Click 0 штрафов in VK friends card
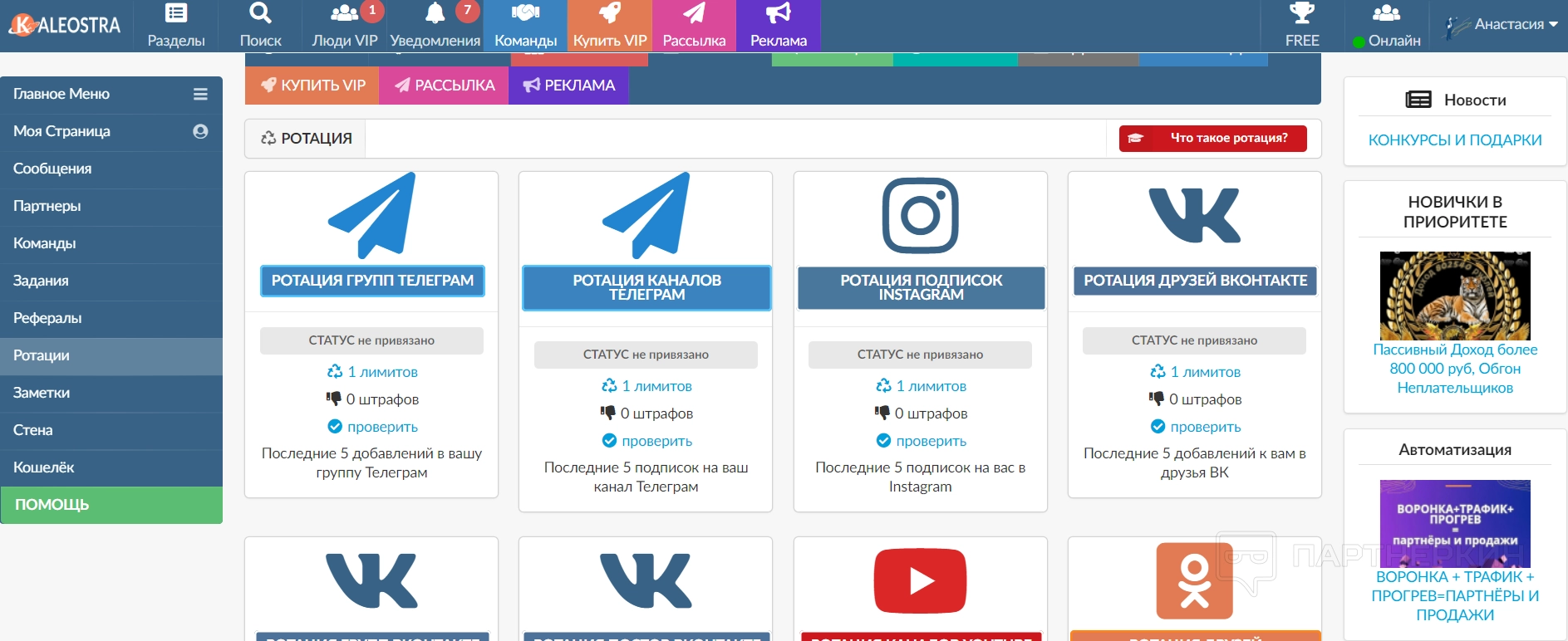Screen dimensions: 1568x641 [x=1195, y=399]
